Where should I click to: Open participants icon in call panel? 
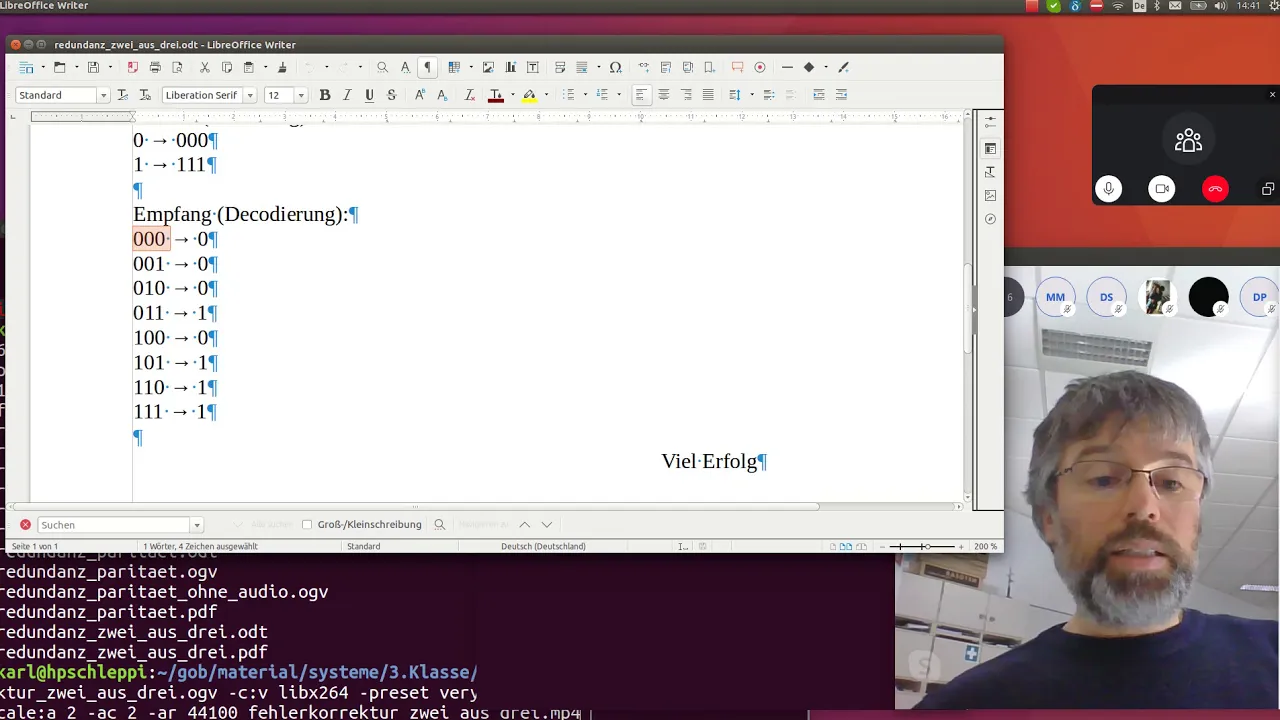[x=1188, y=141]
